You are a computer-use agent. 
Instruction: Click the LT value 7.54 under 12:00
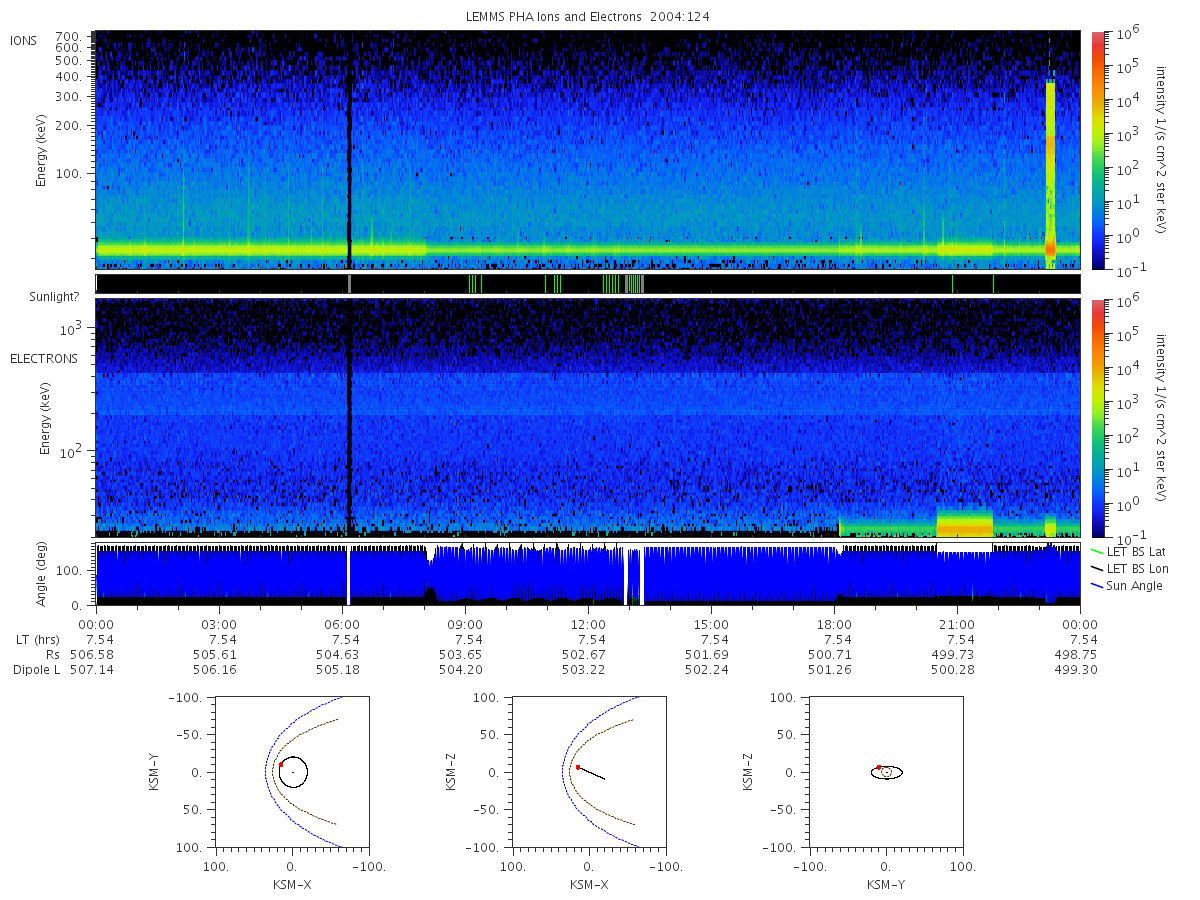tap(592, 639)
